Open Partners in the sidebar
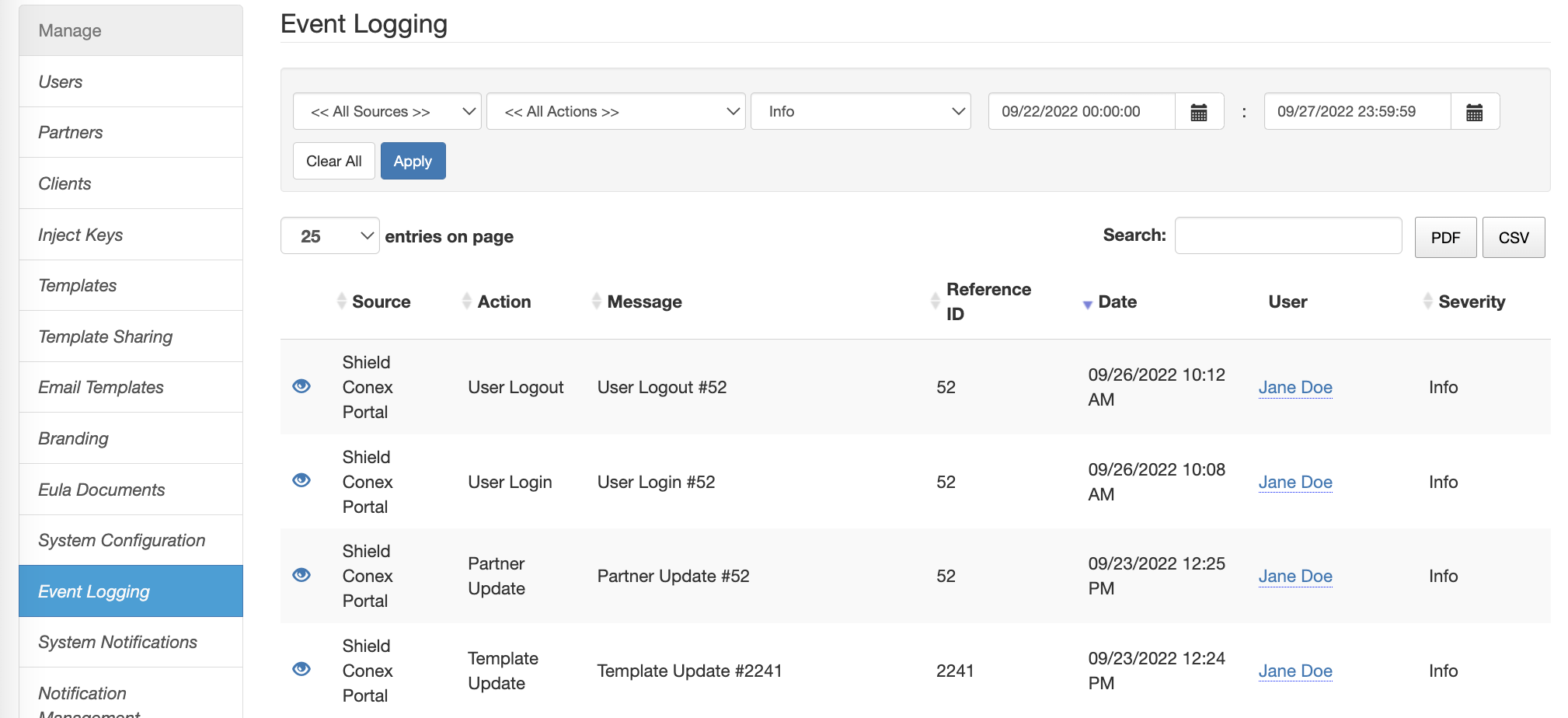The height and width of the screenshot is (718, 1568). point(131,132)
